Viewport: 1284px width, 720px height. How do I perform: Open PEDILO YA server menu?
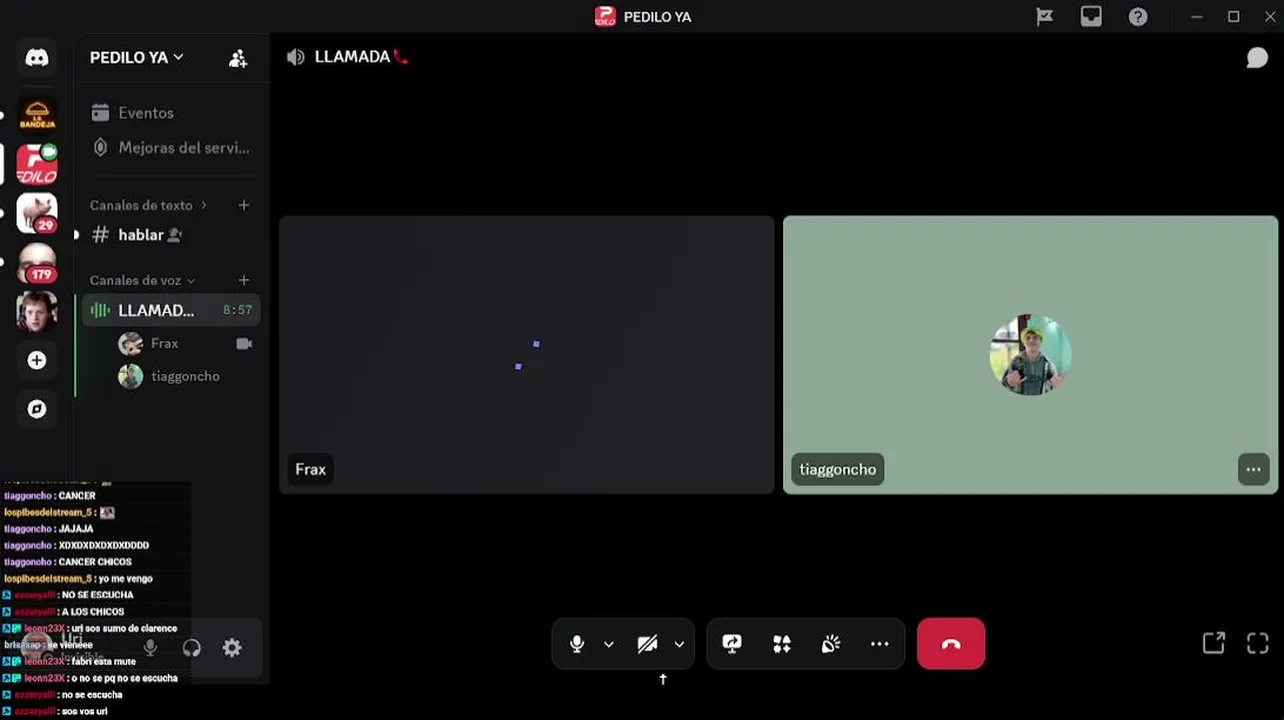(x=137, y=58)
